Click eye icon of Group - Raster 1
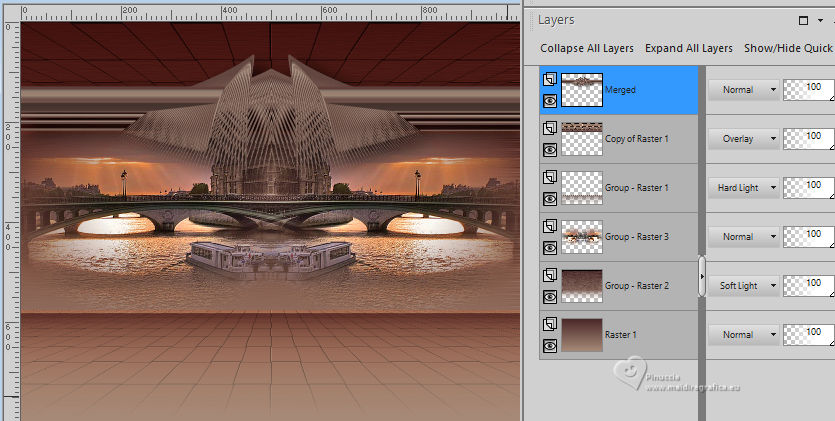Screen dimensions: 835x421 pyautogui.click(x=549, y=198)
